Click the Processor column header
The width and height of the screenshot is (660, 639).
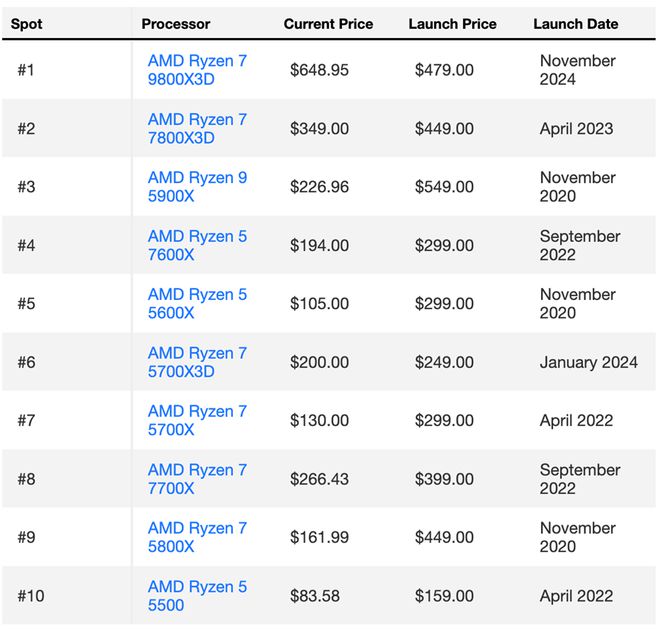point(176,24)
